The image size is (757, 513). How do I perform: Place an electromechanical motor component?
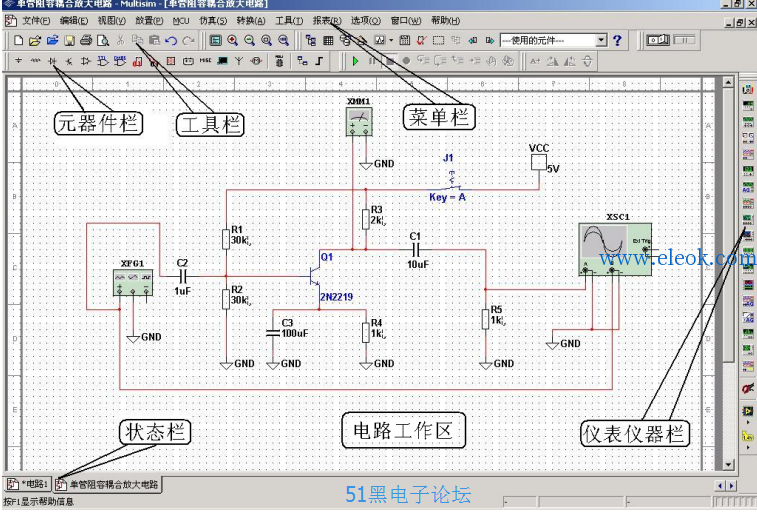point(256,61)
